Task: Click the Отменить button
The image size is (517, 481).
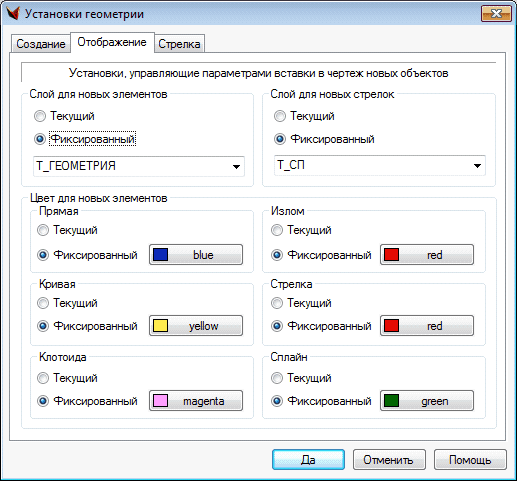Action: point(389,460)
